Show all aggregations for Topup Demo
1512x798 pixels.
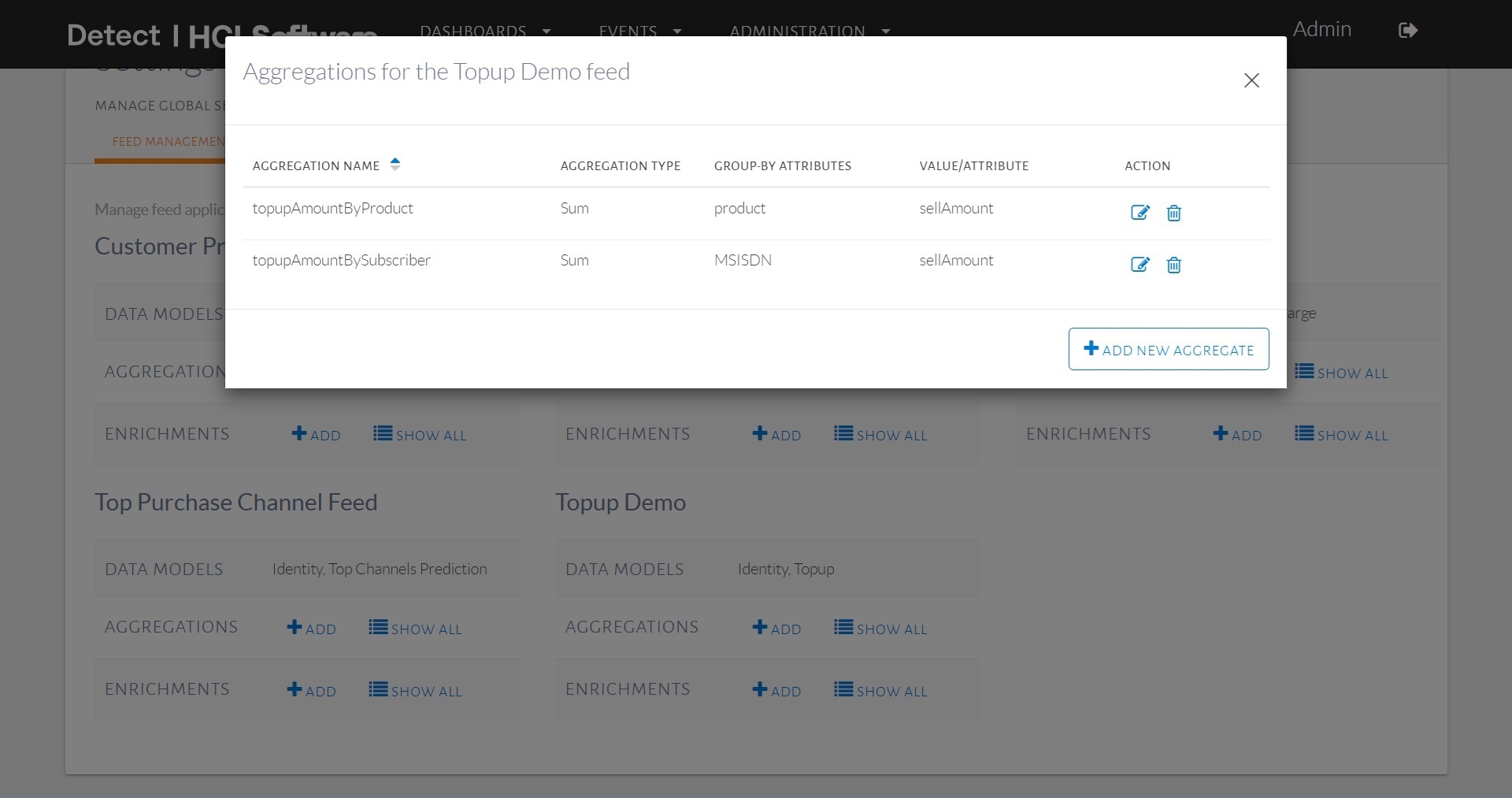[x=880, y=628]
